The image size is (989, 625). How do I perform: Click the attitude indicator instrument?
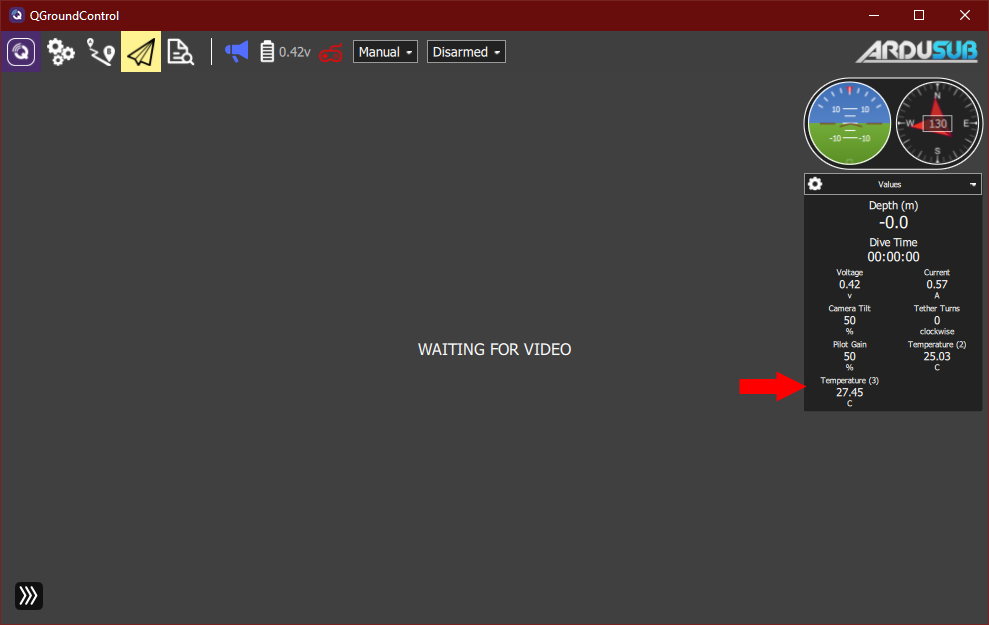(849, 124)
